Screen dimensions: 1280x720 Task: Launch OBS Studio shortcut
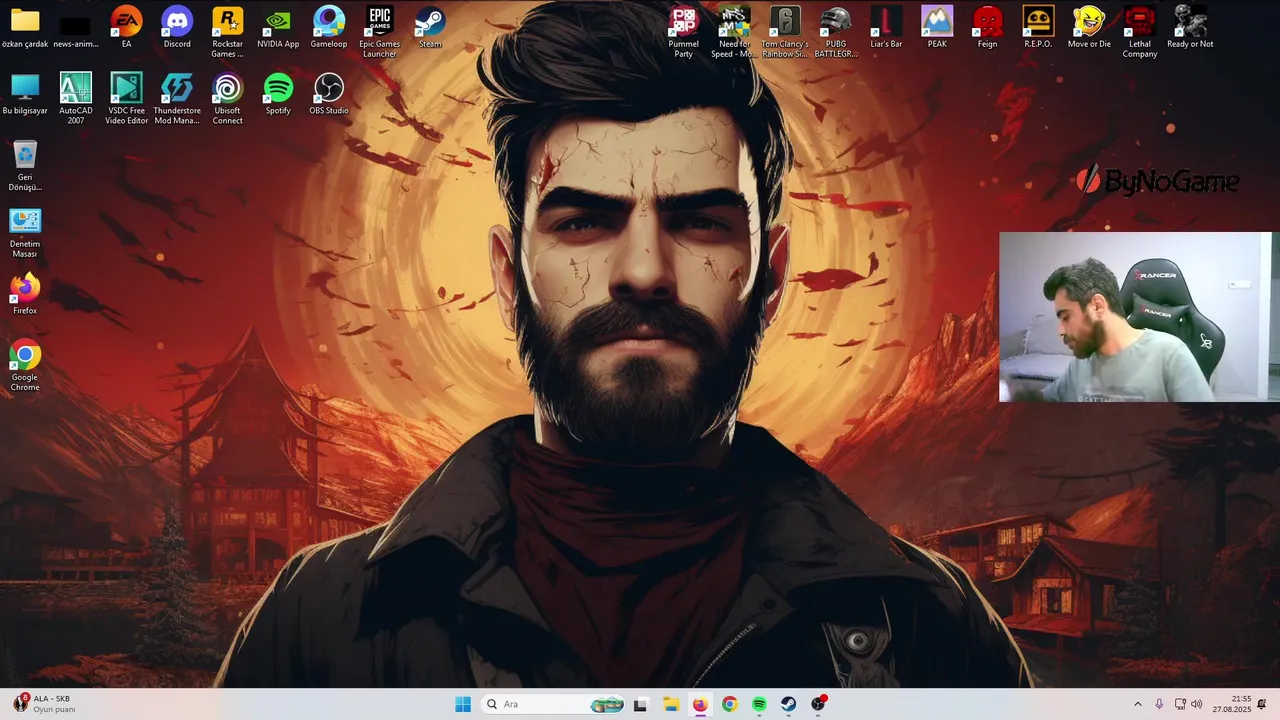329,95
